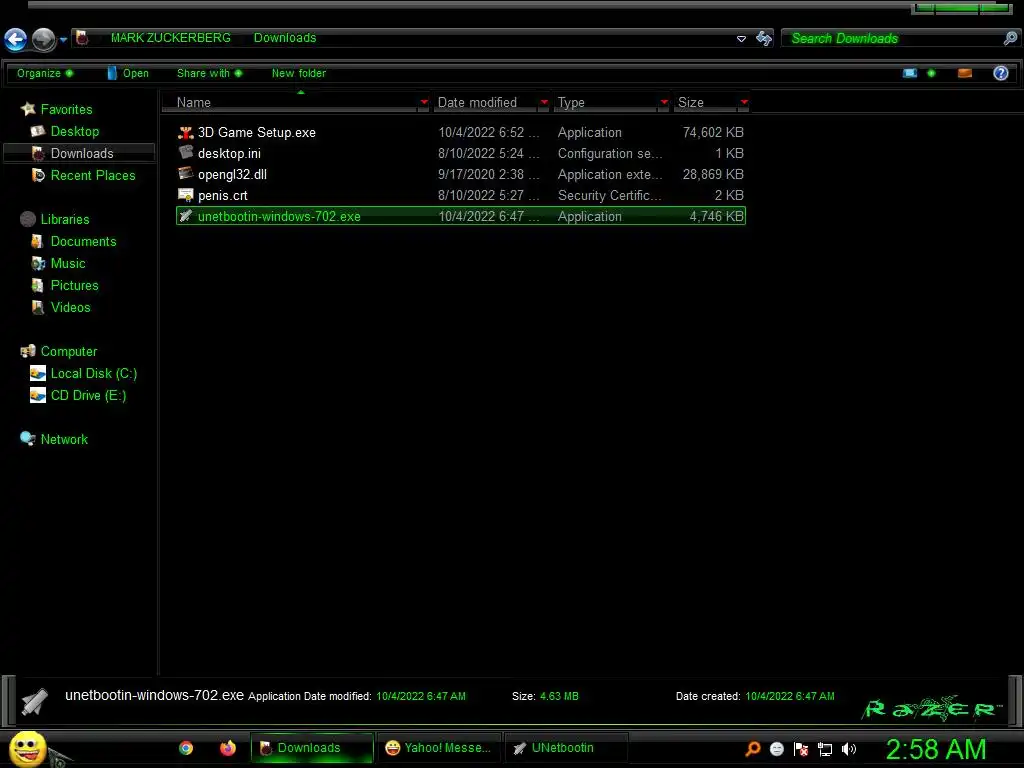This screenshot has height=768, width=1024.
Task: Click the grey Forward arrow button
Action: pyautogui.click(x=44, y=39)
